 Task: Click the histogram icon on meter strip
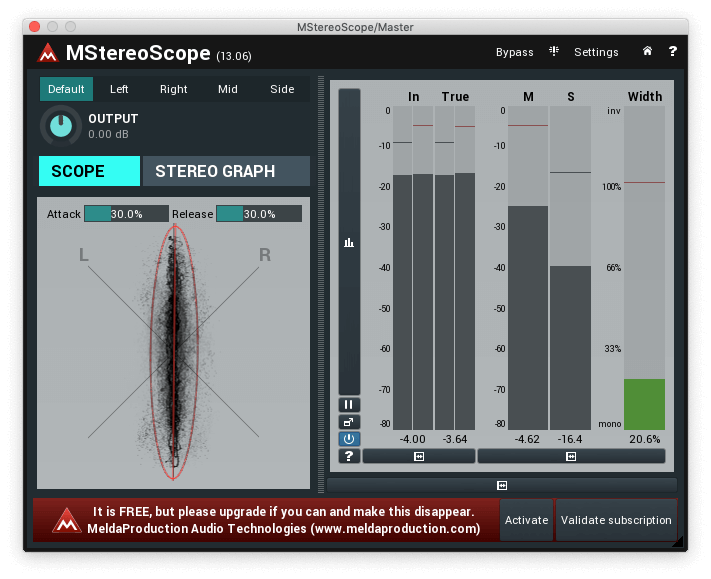coord(349,243)
